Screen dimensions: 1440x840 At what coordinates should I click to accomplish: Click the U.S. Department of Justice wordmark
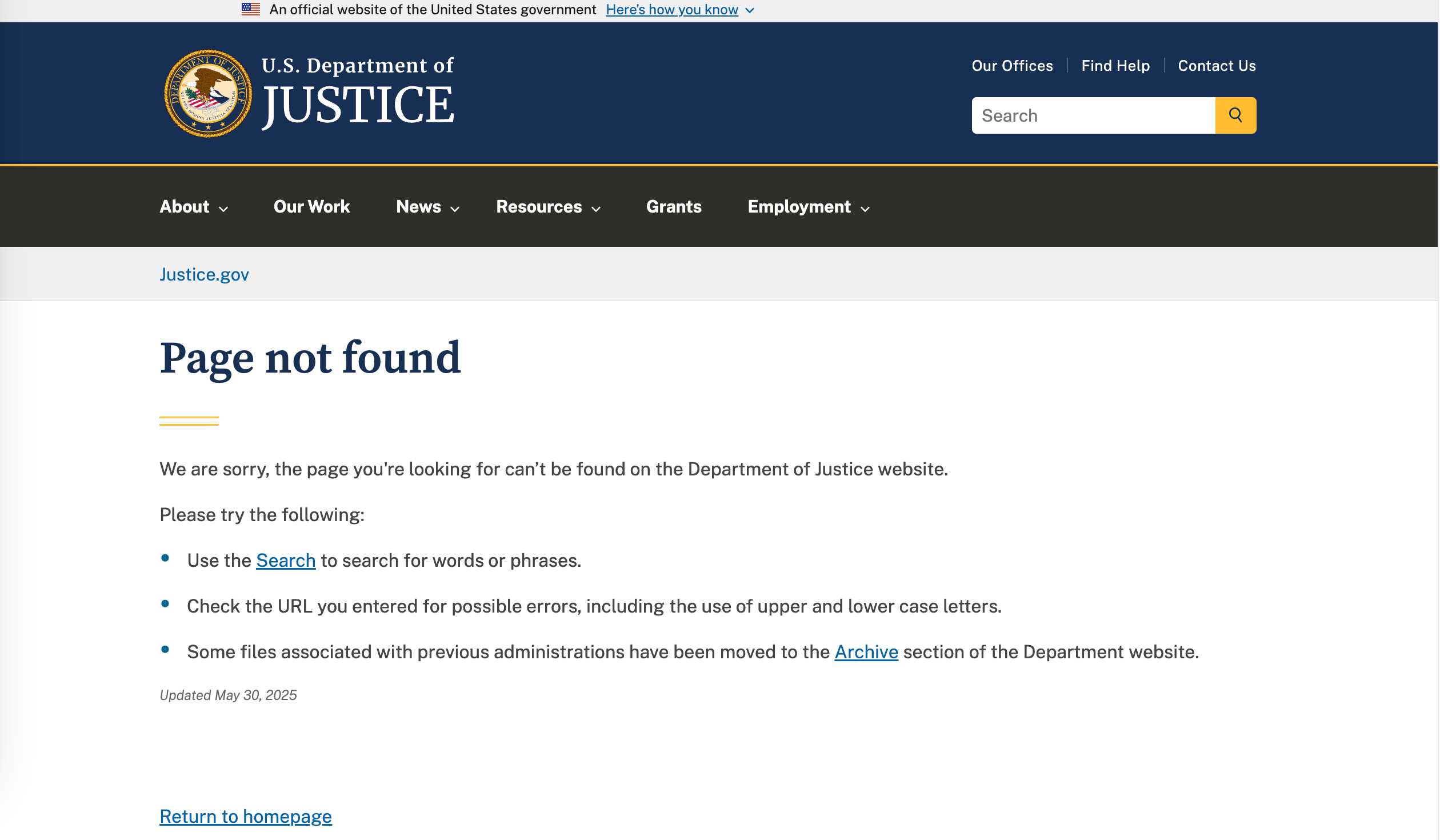click(x=358, y=93)
